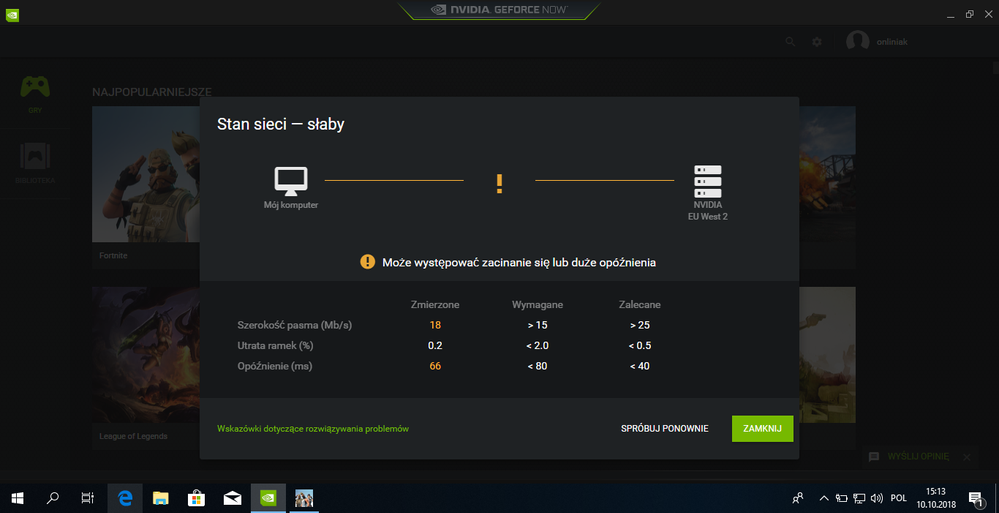
Task: Click recommended frame loss value < 0.5
Action: [640, 345]
